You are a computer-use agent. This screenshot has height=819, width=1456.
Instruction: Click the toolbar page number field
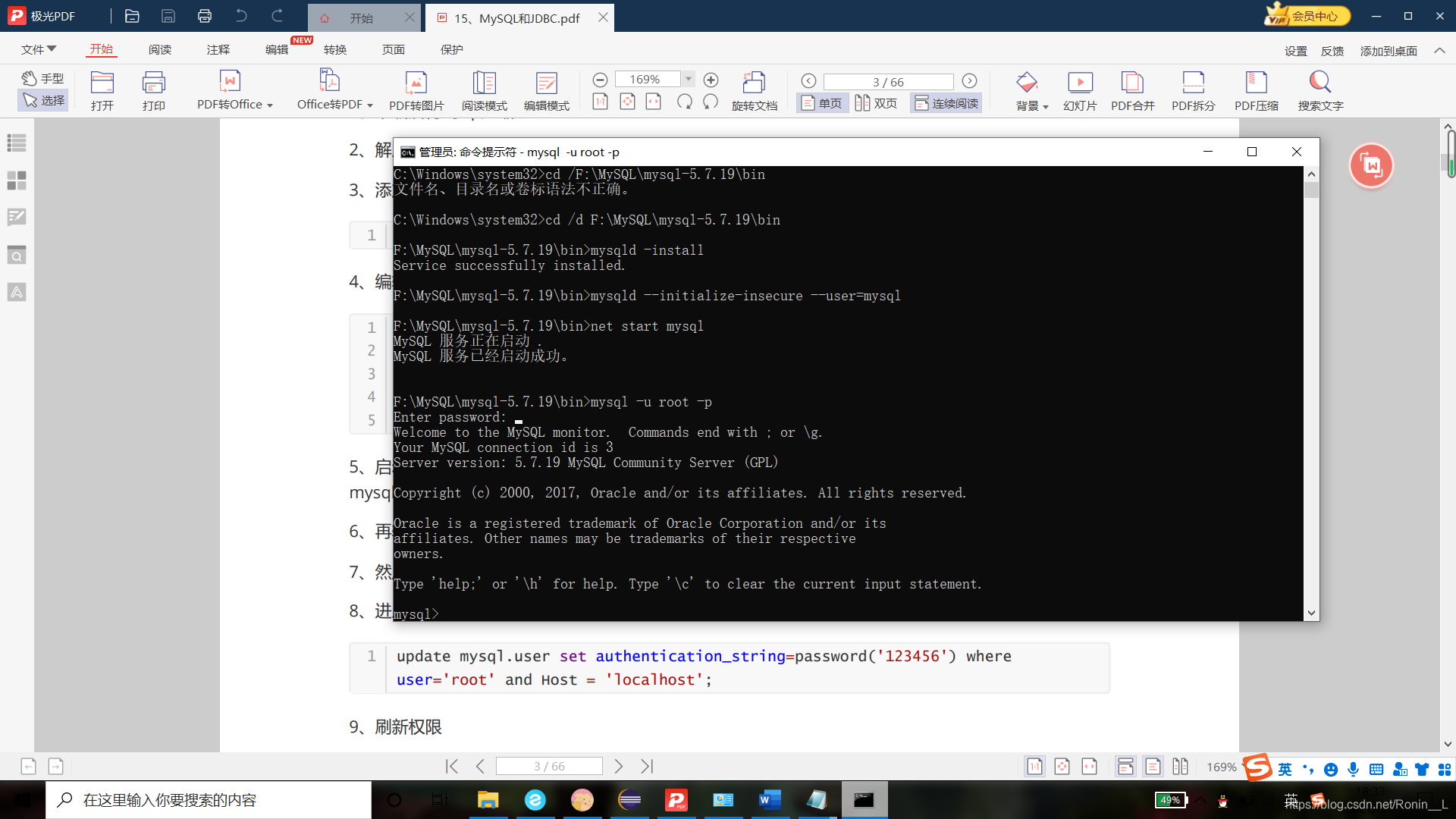[x=888, y=81]
